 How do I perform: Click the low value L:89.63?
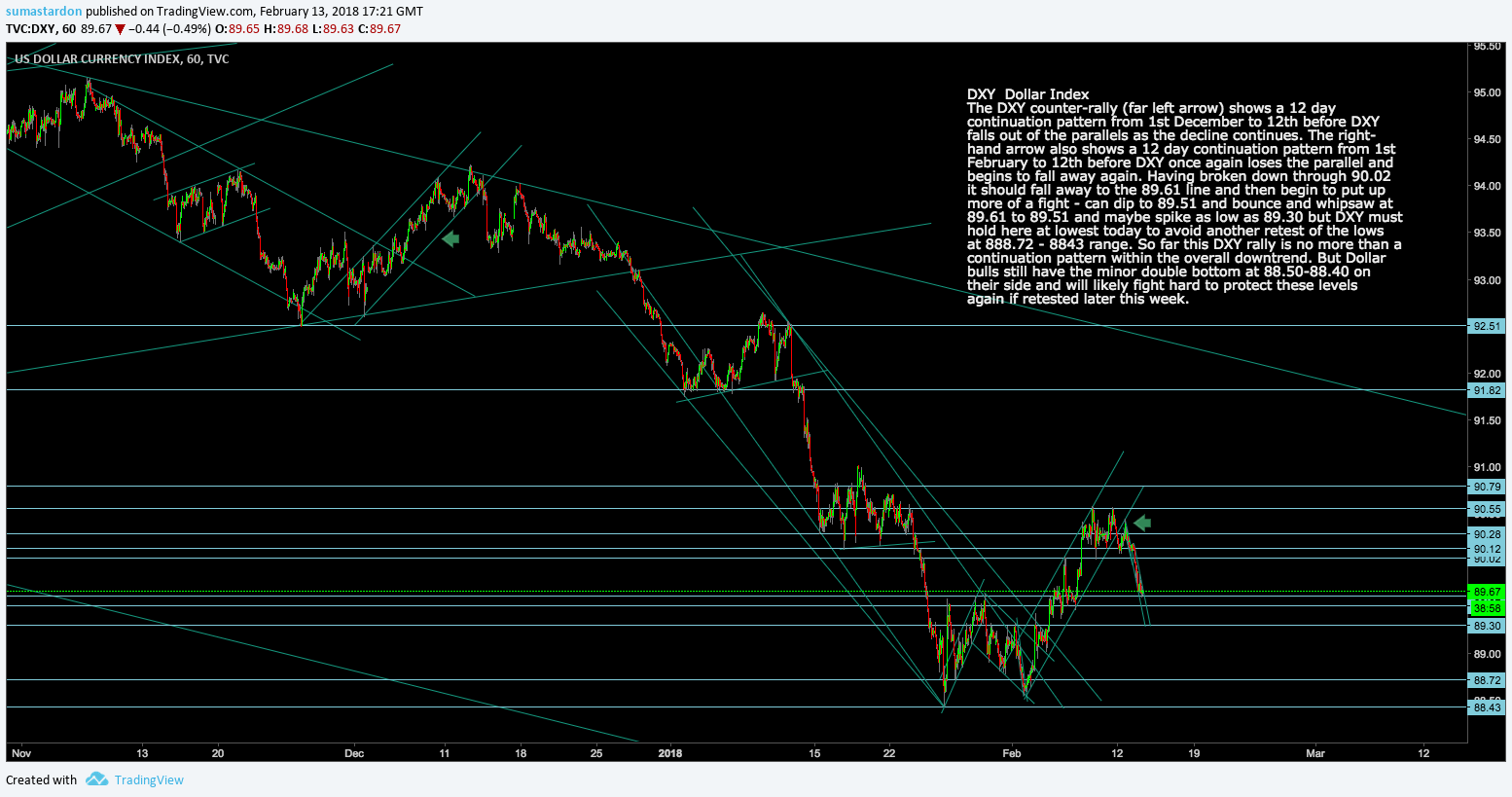(333, 29)
